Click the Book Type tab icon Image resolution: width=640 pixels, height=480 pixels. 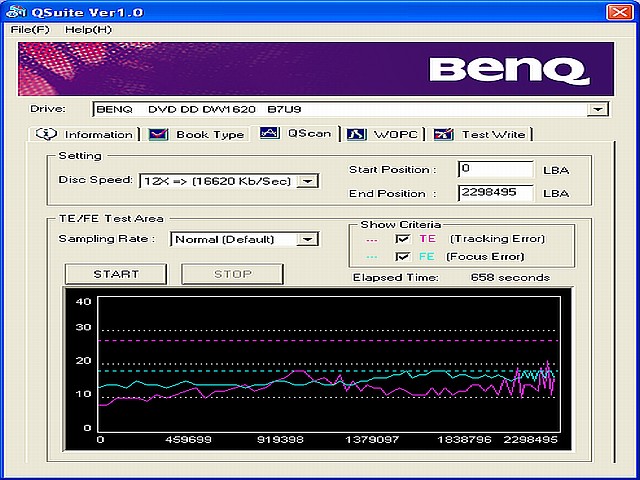158,134
